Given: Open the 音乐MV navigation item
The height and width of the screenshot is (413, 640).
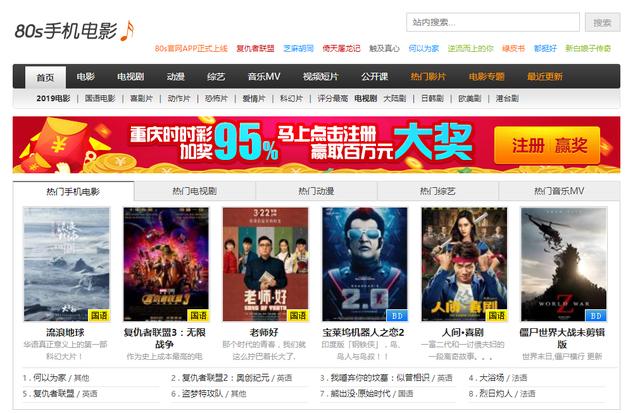Looking at the screenshot, I should [x=264, y=76].
